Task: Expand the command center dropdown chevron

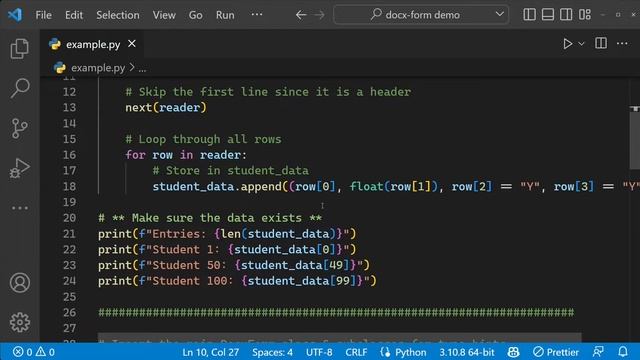Action: [x=499, y=14]
